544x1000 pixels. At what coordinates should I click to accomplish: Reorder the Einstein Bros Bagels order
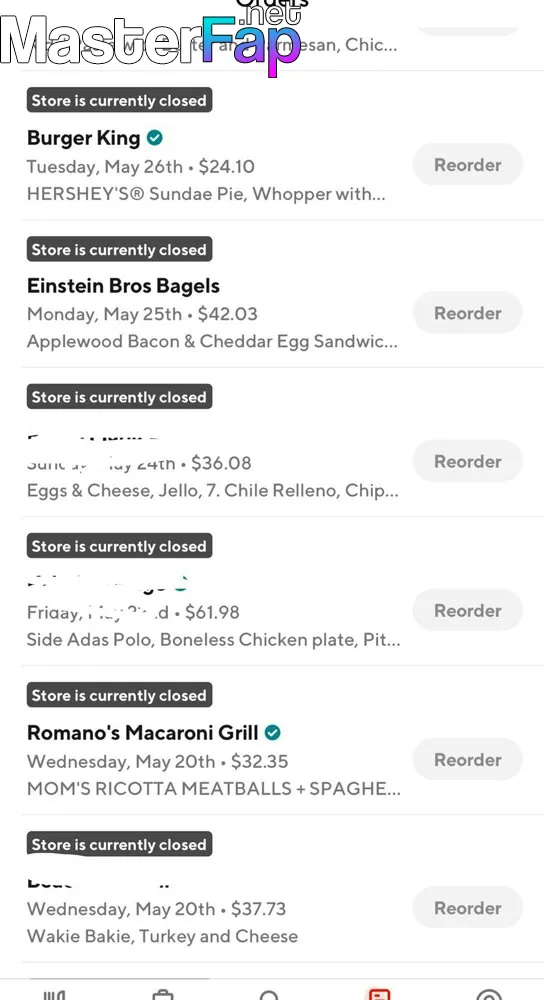467,313
